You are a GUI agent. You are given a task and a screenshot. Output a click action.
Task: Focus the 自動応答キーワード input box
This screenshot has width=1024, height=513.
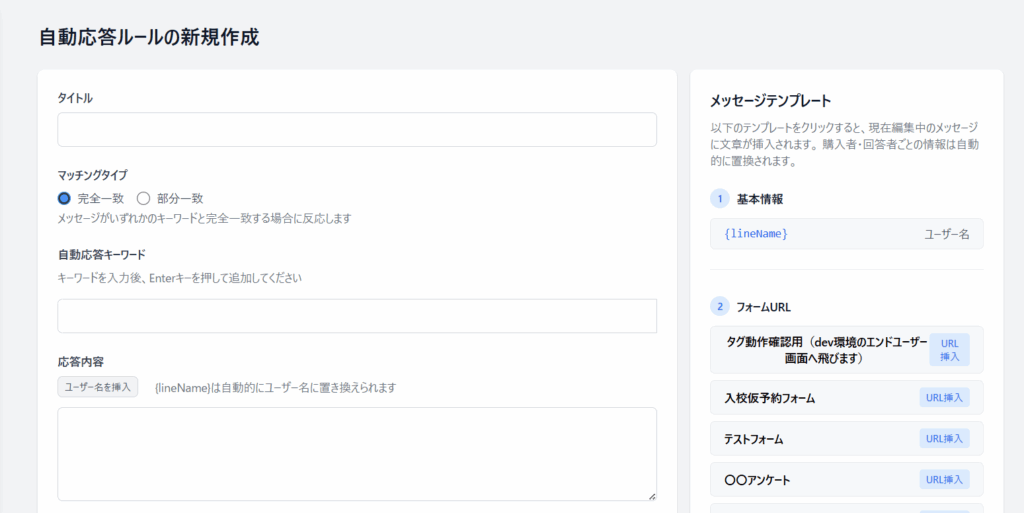357,316
